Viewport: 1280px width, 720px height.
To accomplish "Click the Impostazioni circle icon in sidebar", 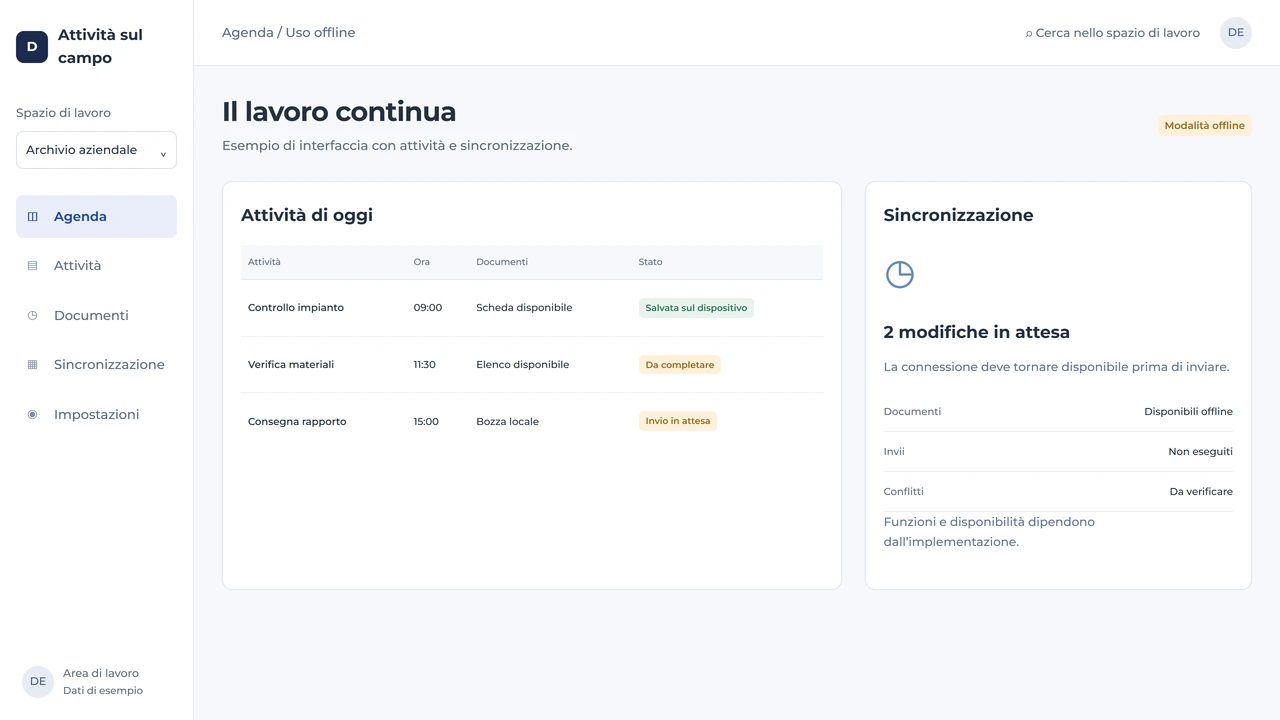I will 32,415.
